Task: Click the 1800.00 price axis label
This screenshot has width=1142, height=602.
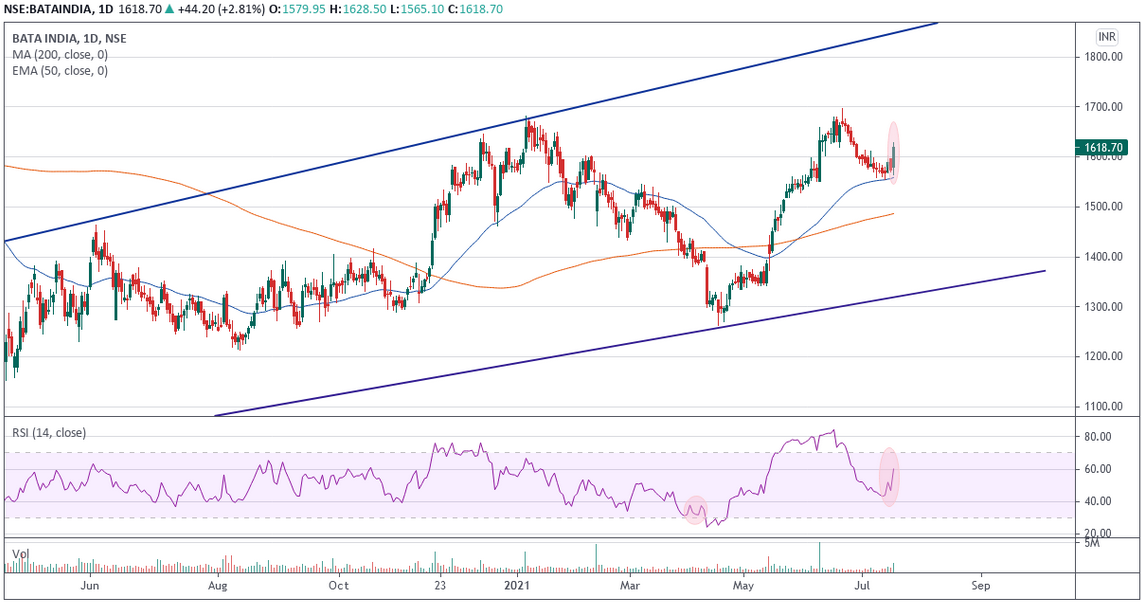Action: click(1107, 57)
